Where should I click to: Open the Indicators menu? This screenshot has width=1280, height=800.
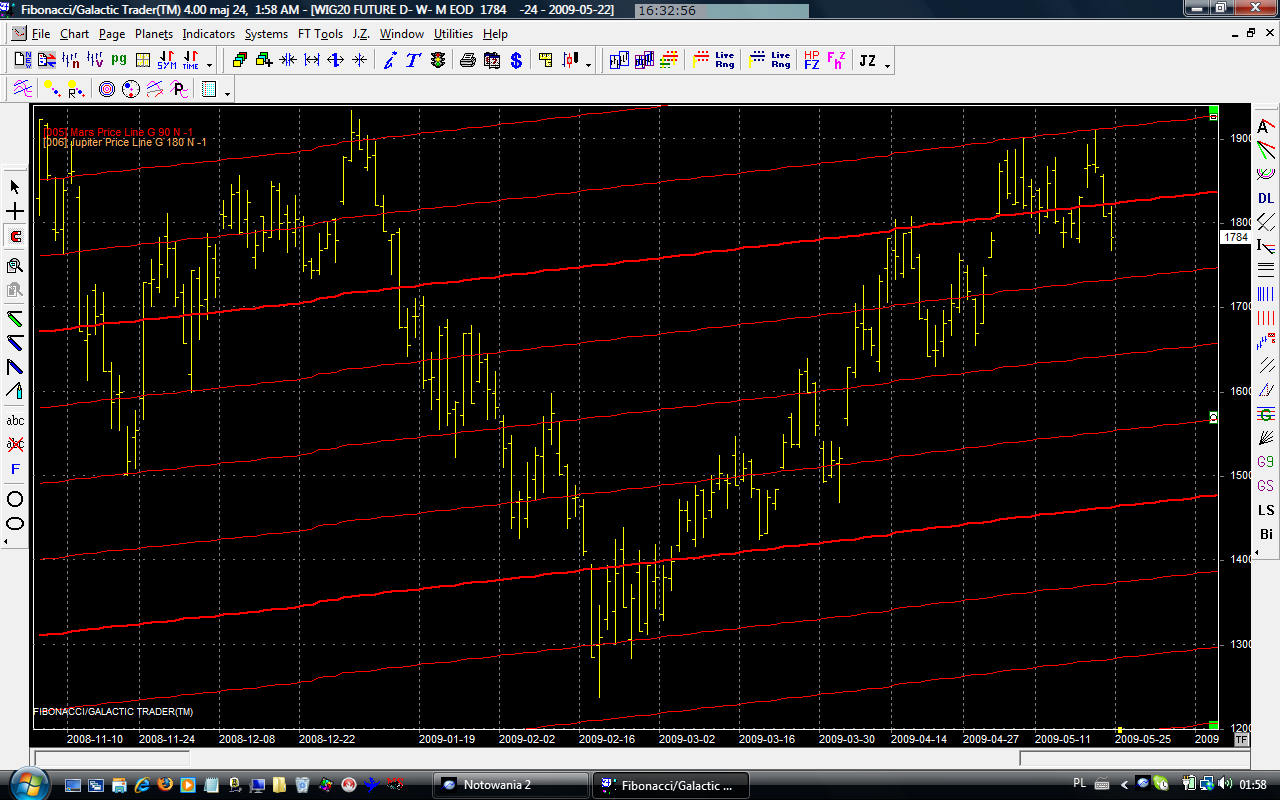pos(208,34)
